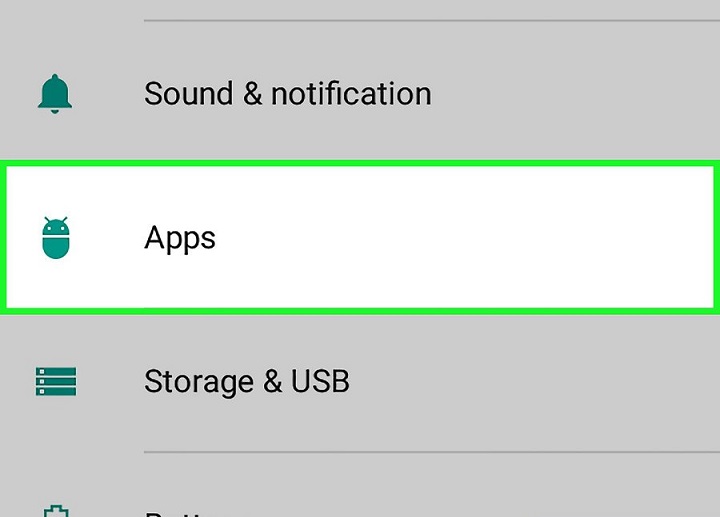Select the Storage & USB label
Image resolution: width=720 pixels, height=517 pixels.
[x=247, y=382]
